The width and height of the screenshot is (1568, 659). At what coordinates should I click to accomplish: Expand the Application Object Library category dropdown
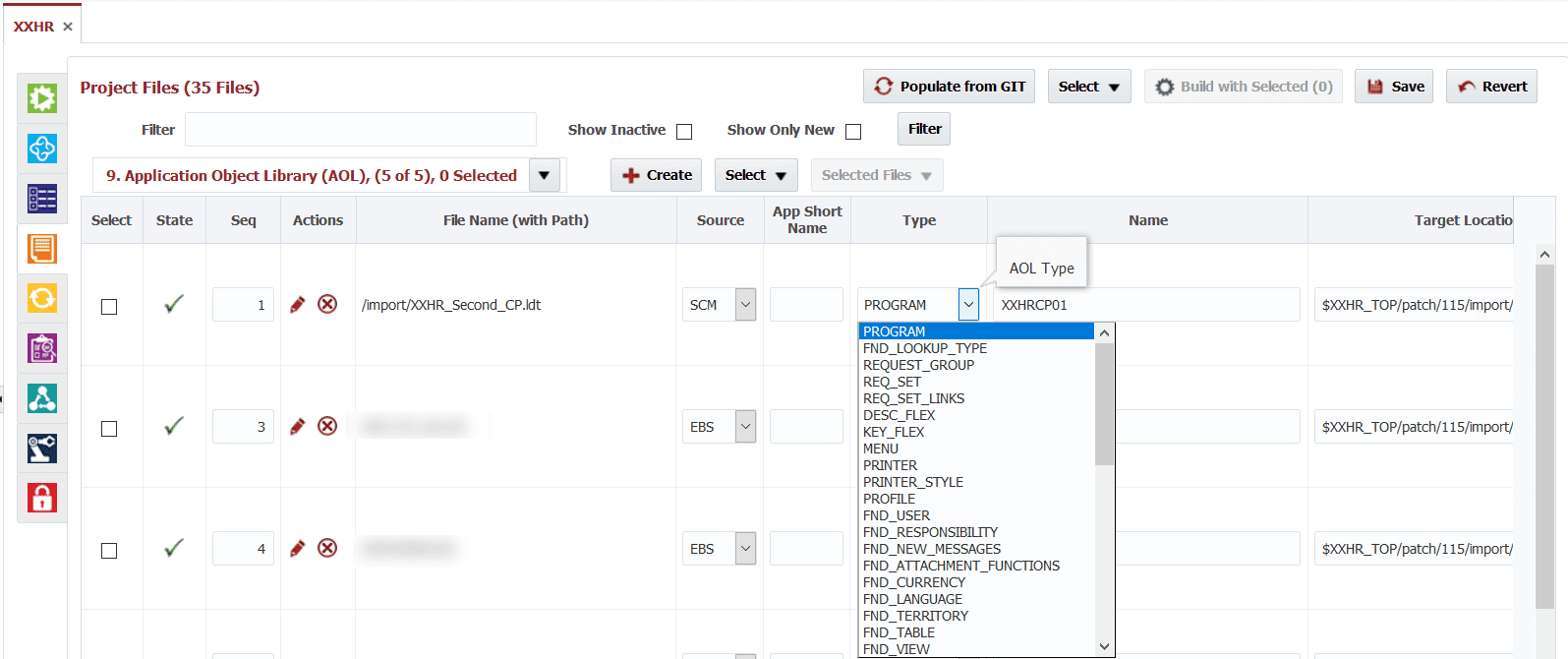pos(545,175)
